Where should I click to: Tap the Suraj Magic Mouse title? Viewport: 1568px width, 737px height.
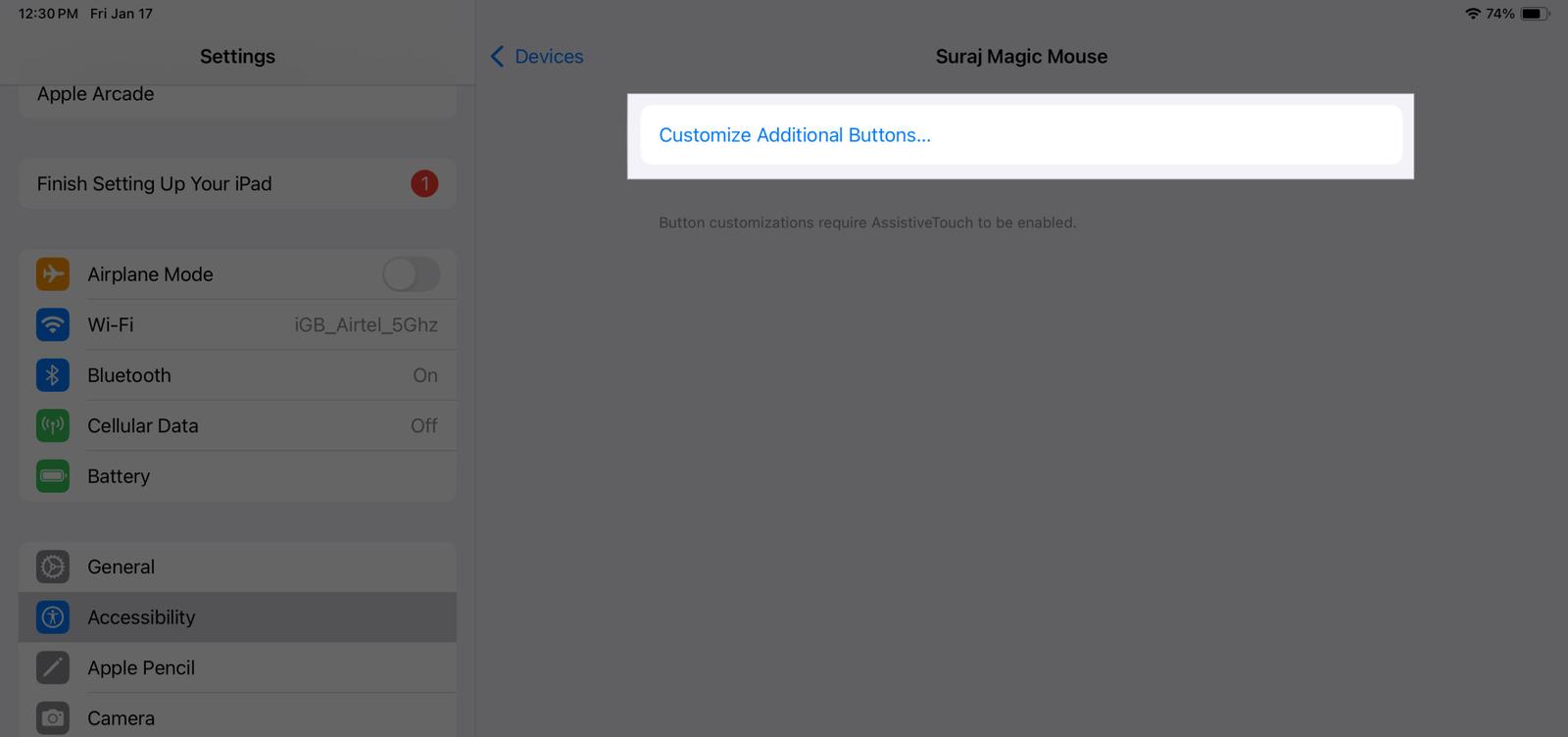(1021, 57)
